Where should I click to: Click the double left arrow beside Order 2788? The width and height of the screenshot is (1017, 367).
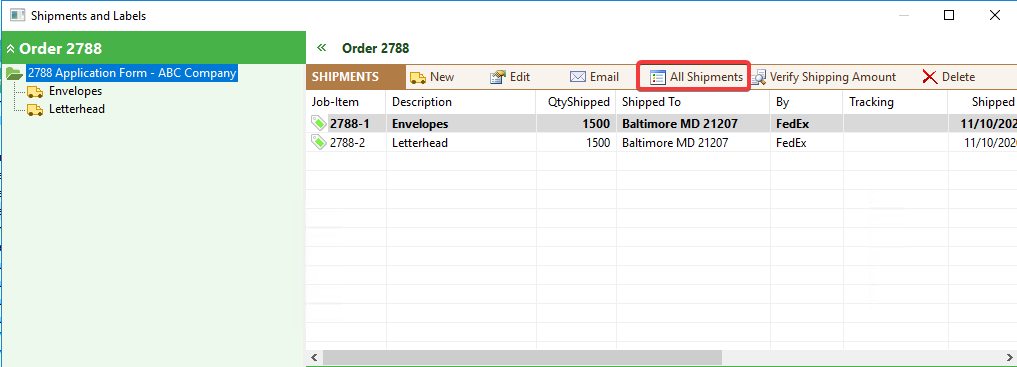321,48
